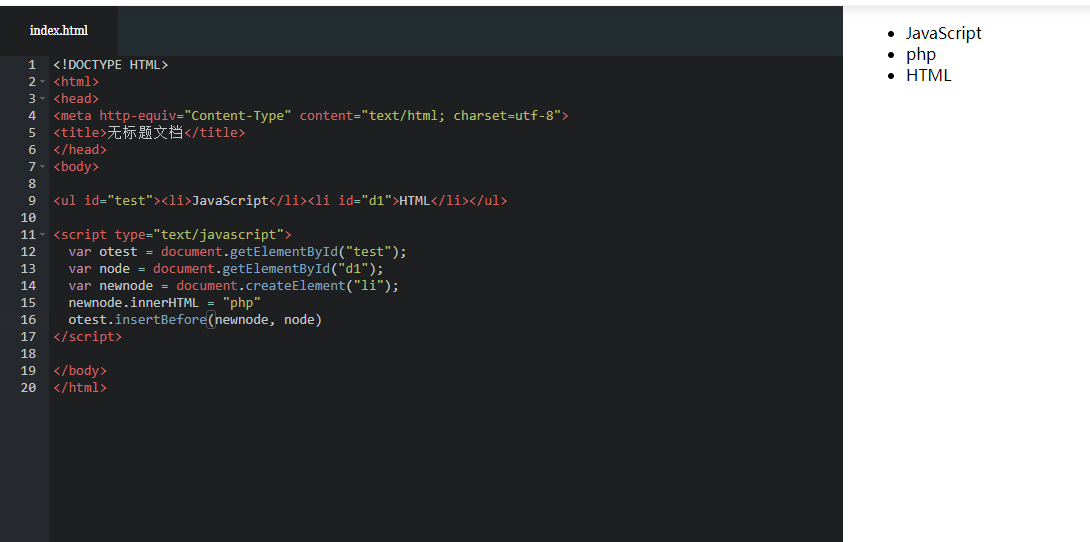Click the </body> closing tag
The height and width of the screenshot is (542, 1090).
coord(80,371)
